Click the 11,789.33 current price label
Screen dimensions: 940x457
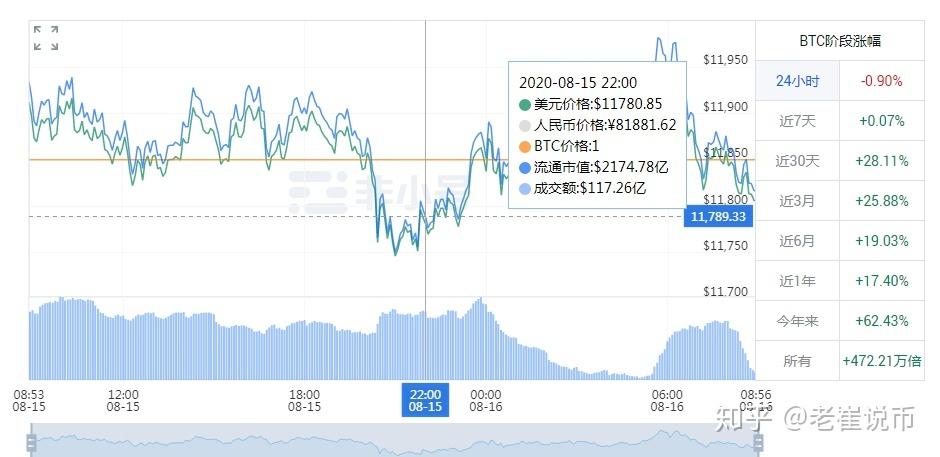tap(717, 216)
